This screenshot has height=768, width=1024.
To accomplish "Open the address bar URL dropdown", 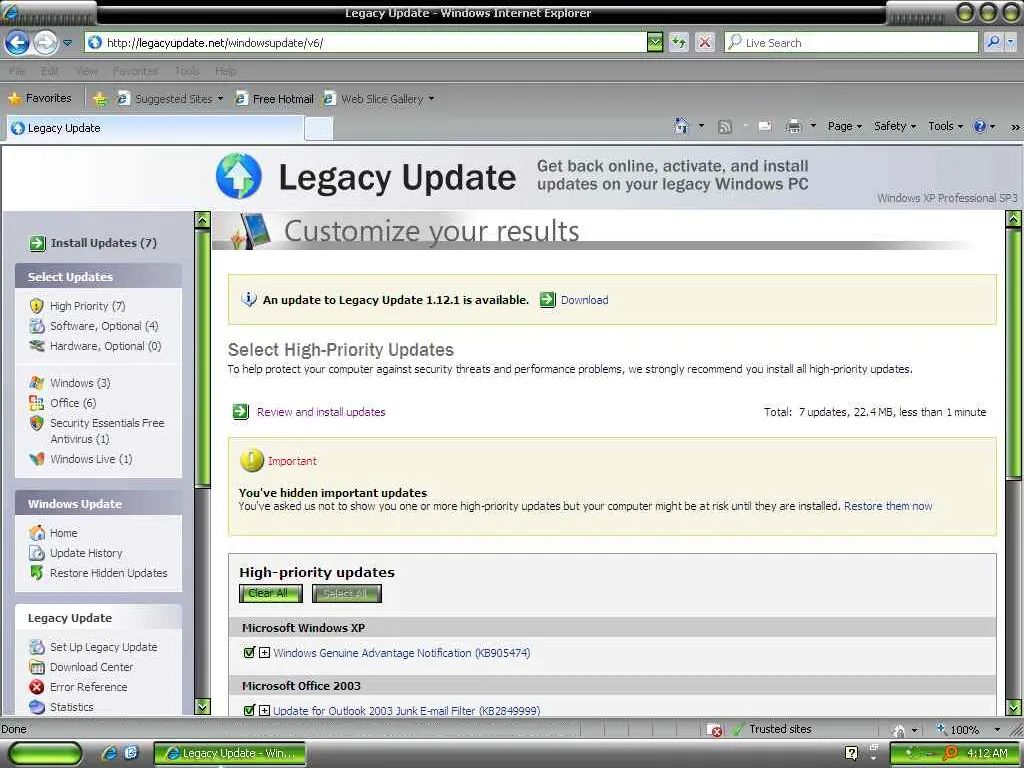I will click(655, 42).
